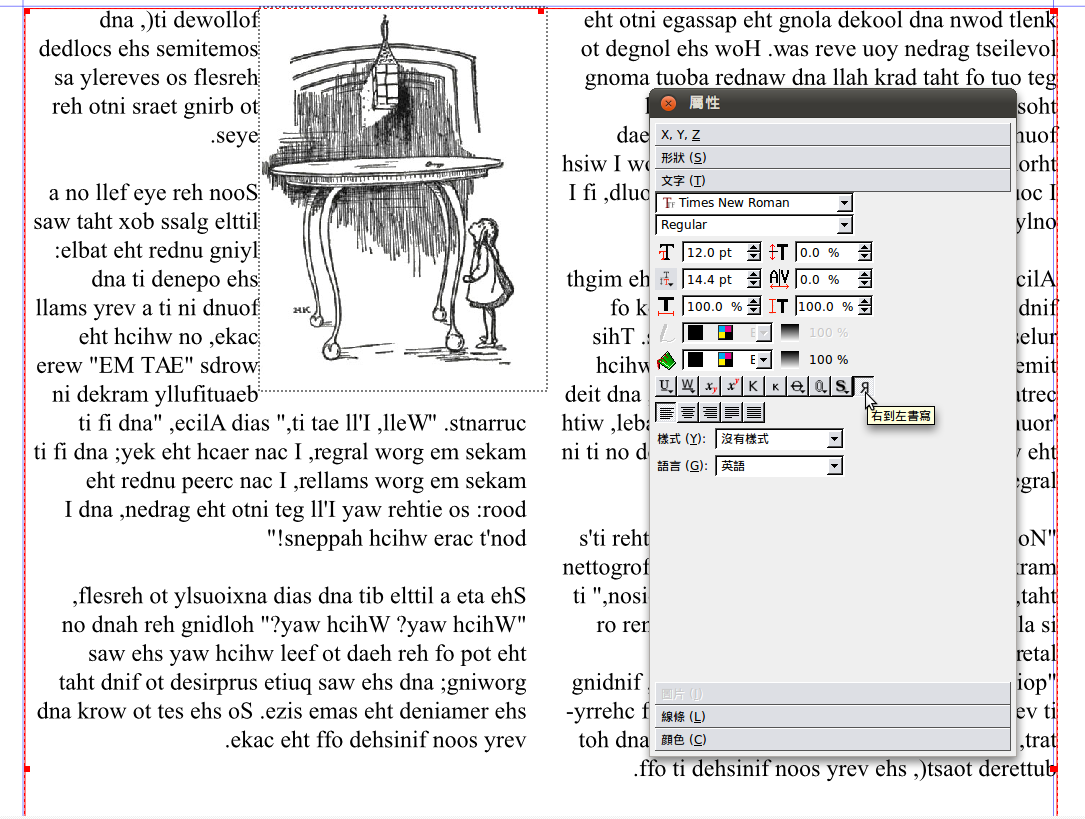Increase line spacing 14.4 pt stepper
Image resolution: width=1085 pixels, height=819 pixels.
[x=754, y=275]
